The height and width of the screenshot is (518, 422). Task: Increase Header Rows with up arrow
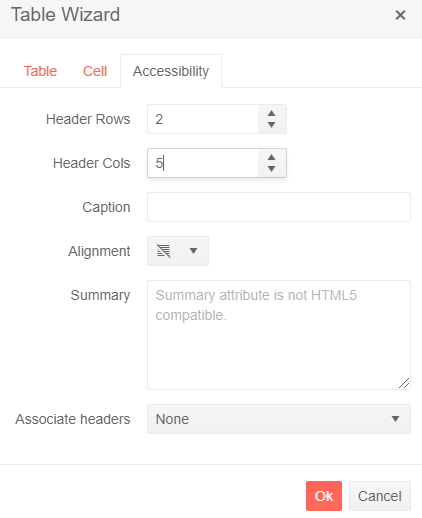point(272,113)
